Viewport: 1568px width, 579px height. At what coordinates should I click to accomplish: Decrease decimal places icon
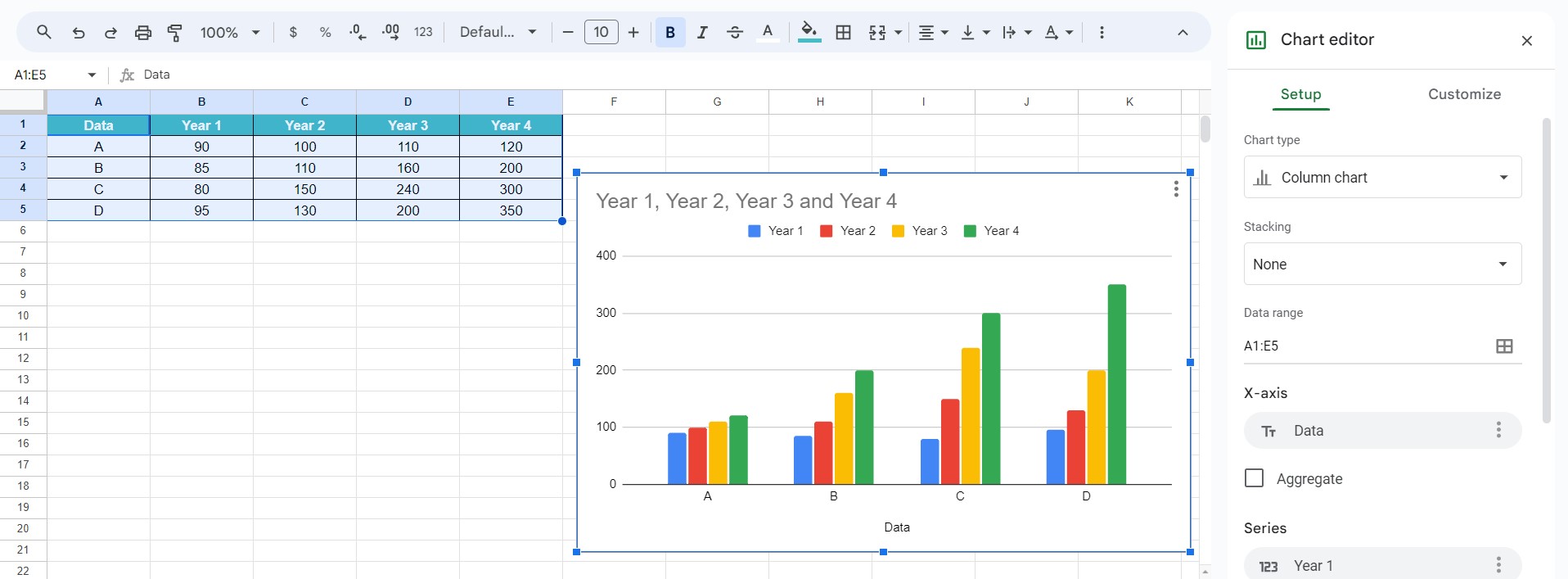(x=358, y=33)
